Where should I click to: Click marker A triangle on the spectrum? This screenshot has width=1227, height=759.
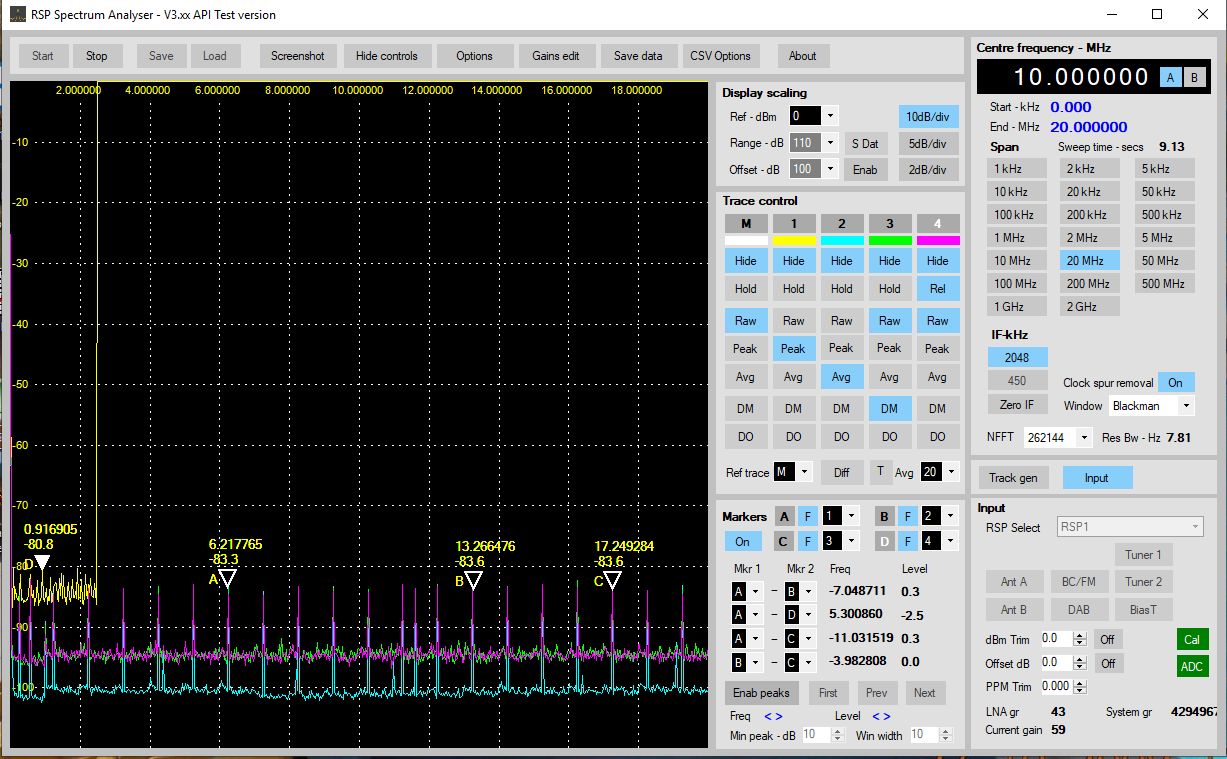[227, 579]
